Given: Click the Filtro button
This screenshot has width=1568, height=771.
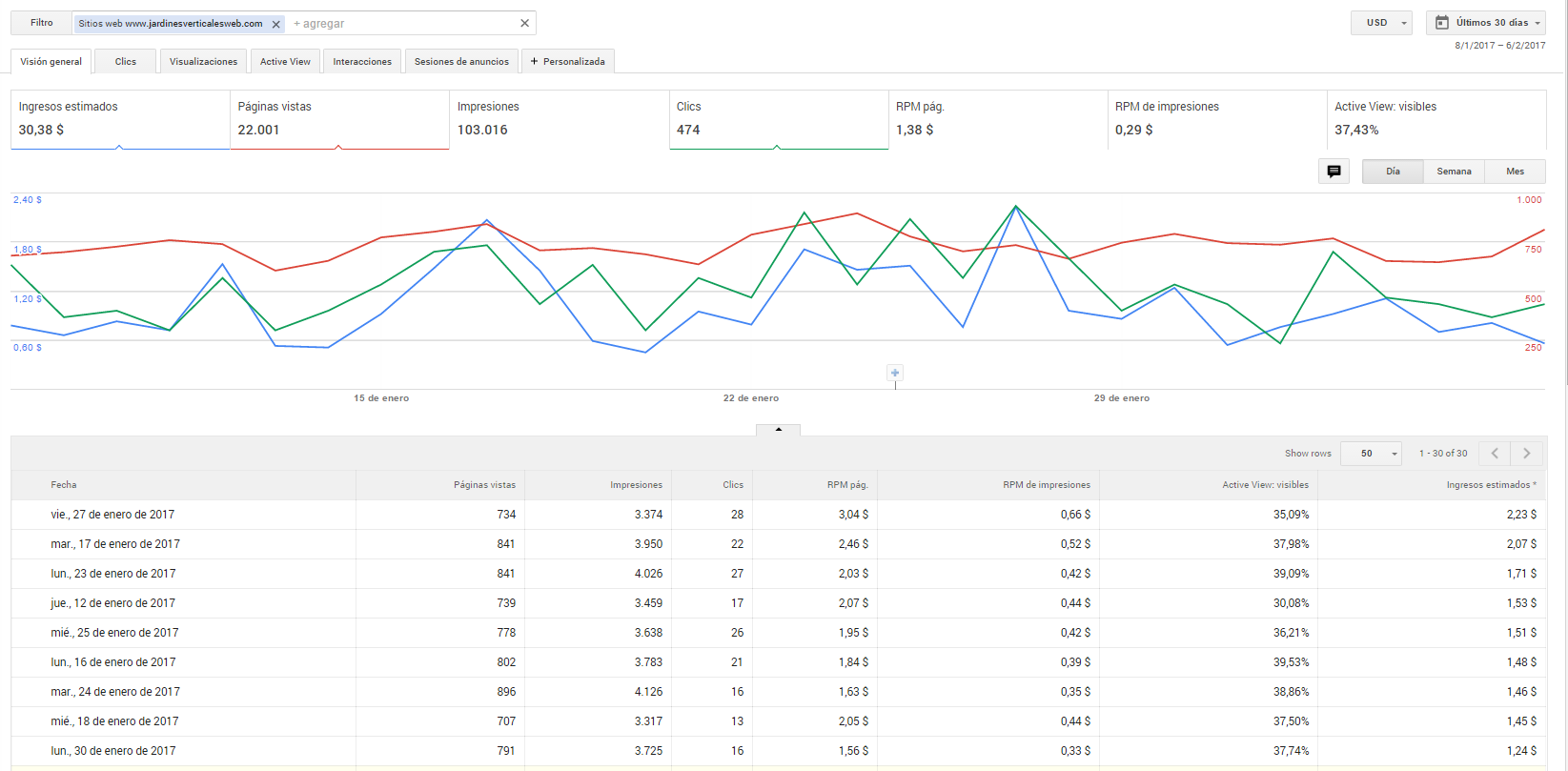Looking at the screenshot, I should (x=41, y=23).
